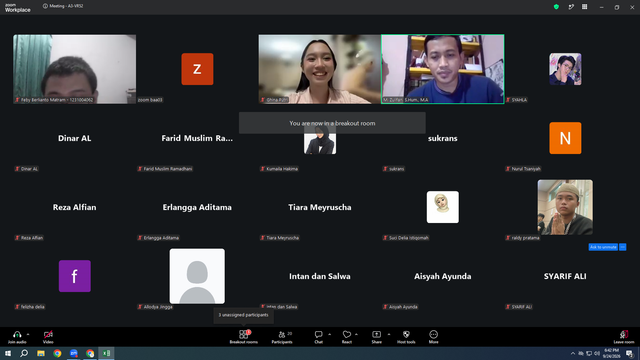Click the first Chrome icon in the taskbar

pyautogui.click(x=57, y=353)
